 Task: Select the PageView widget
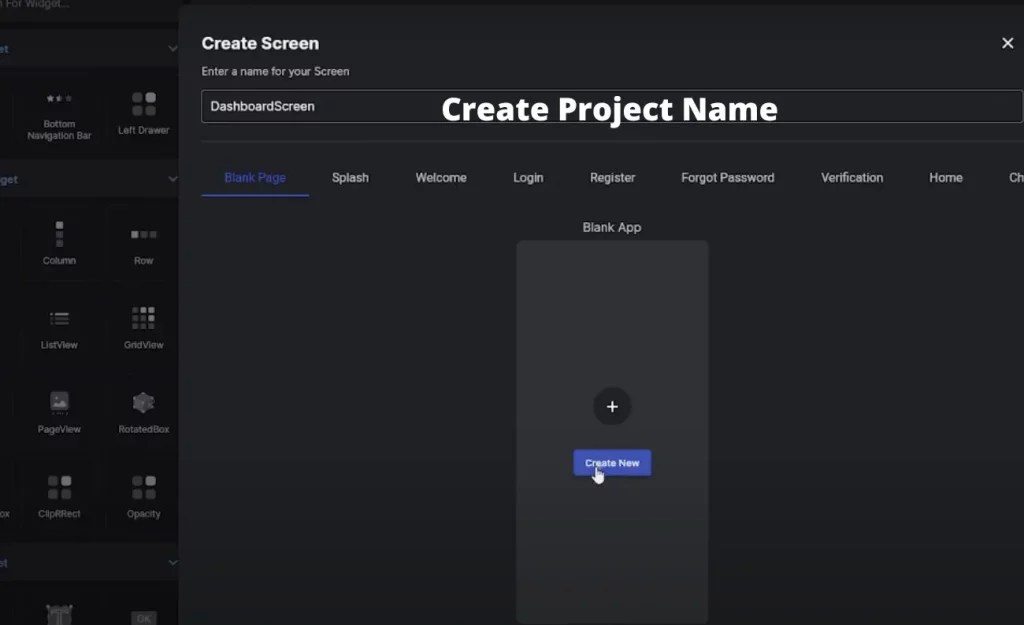[x=58, y=410]
